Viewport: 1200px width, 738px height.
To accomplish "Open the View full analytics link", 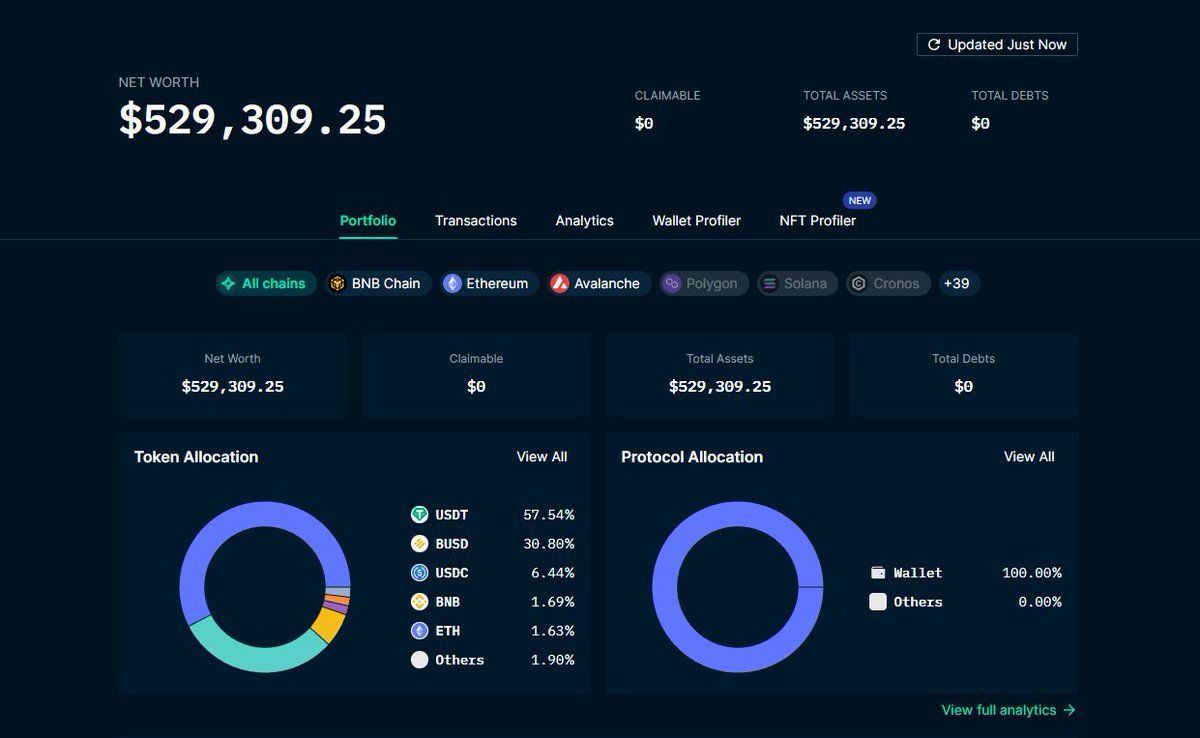I will click(1008, 710).
